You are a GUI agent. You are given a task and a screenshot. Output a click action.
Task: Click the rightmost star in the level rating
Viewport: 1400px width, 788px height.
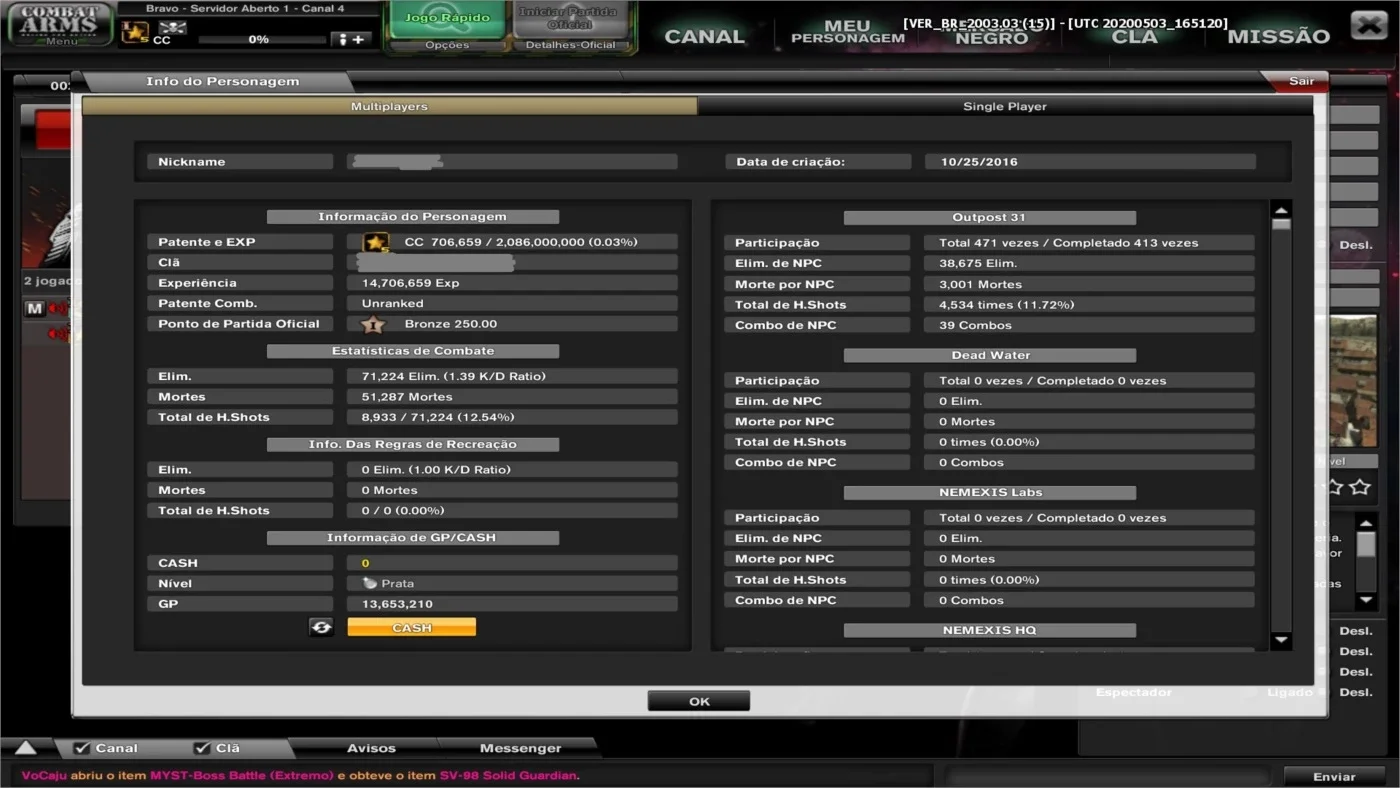pyautogui.click(x=1359, y=487)
